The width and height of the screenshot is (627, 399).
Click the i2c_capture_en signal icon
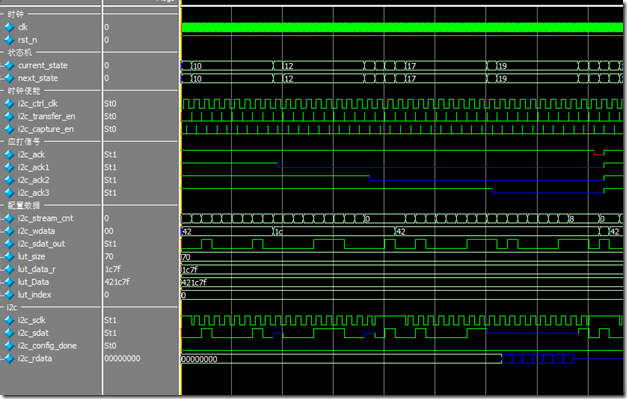(10, 129)
